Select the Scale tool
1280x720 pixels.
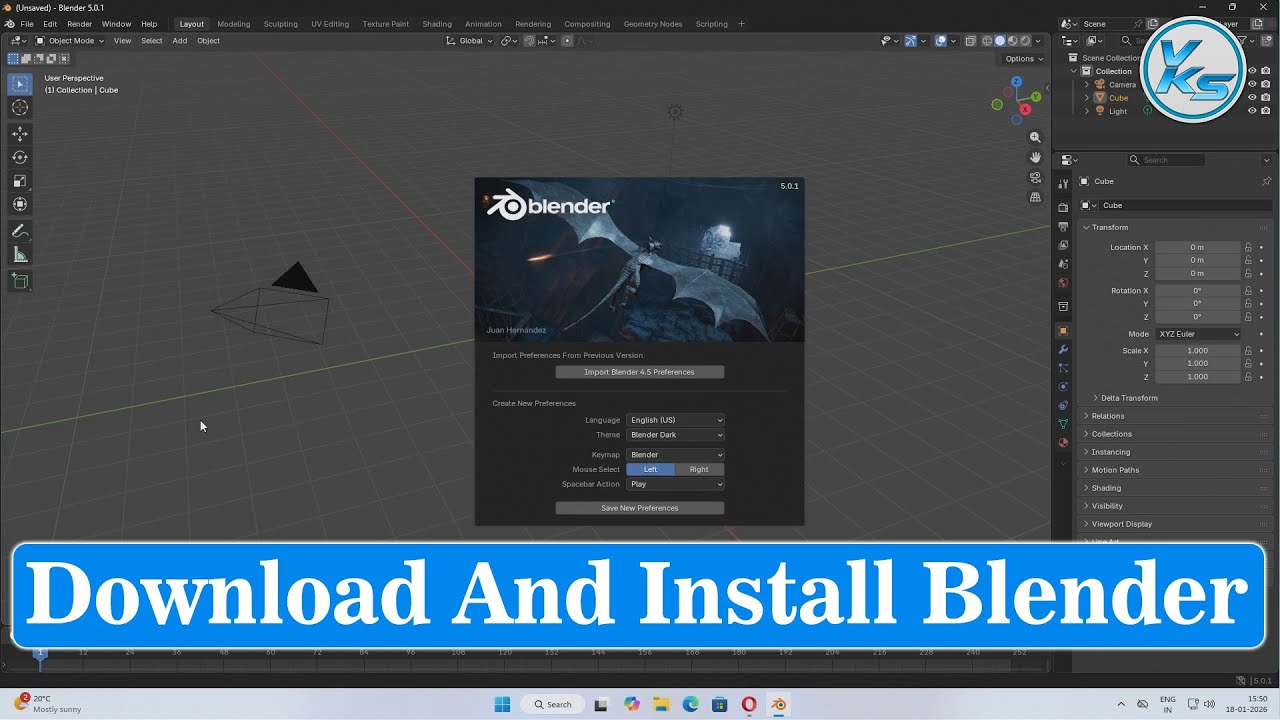(20, 181)
